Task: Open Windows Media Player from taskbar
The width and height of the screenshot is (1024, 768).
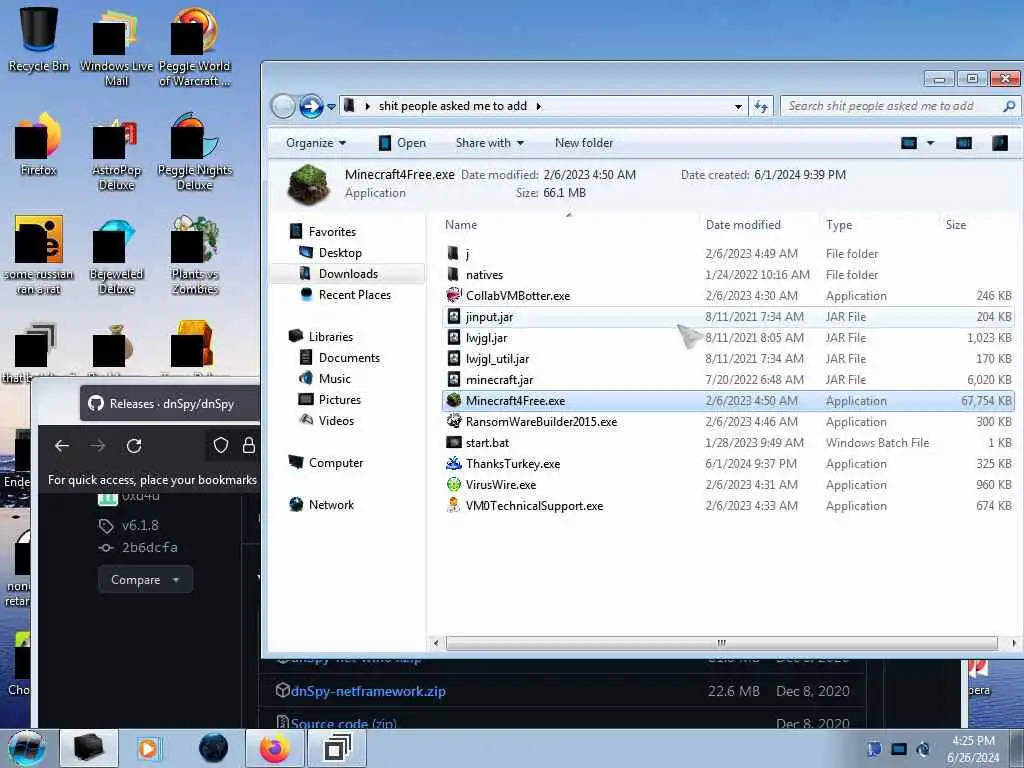Action: pos(148,748)
